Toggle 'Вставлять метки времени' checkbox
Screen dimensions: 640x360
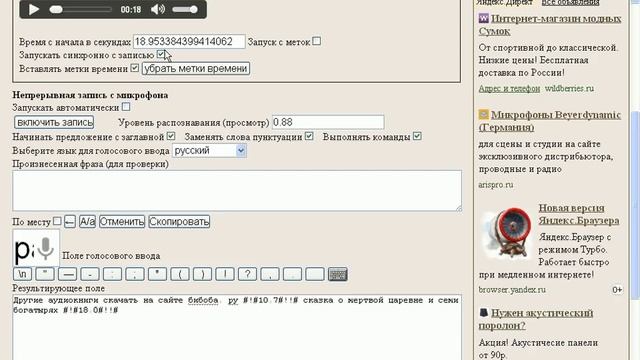coord(135,68)
